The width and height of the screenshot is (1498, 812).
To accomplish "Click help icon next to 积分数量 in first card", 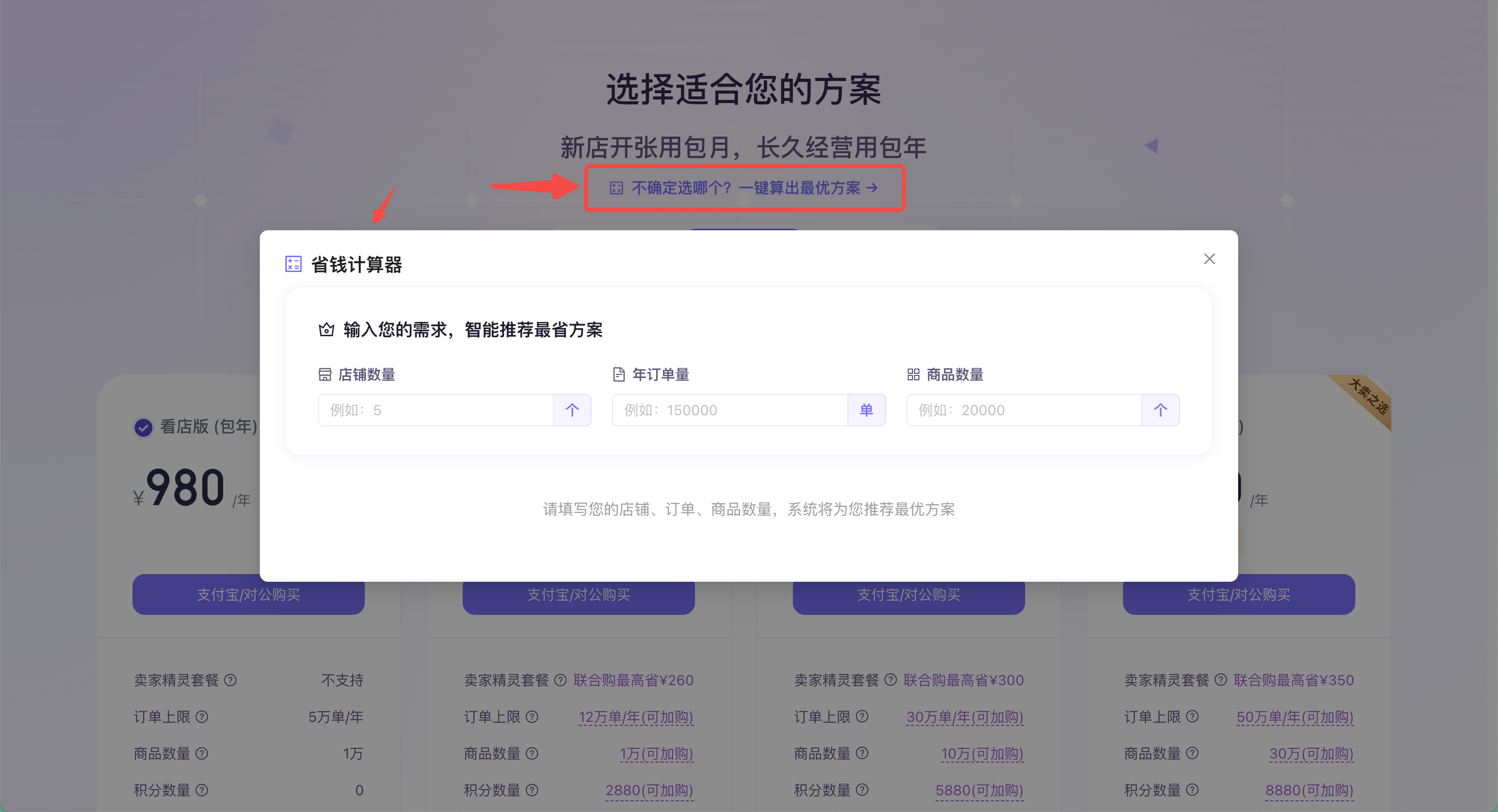I will click(202, 790).
